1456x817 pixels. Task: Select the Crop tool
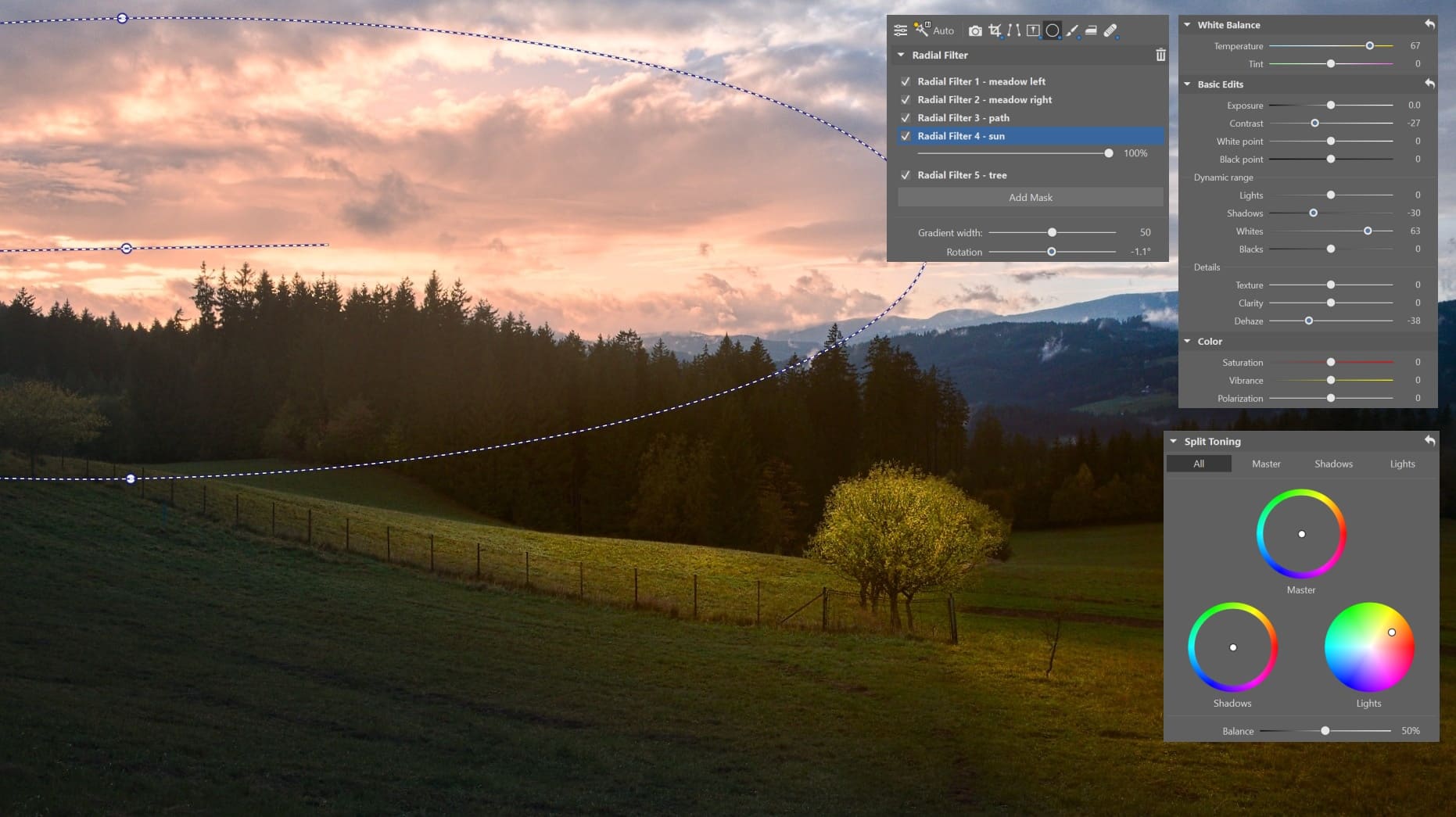[995, 30]
